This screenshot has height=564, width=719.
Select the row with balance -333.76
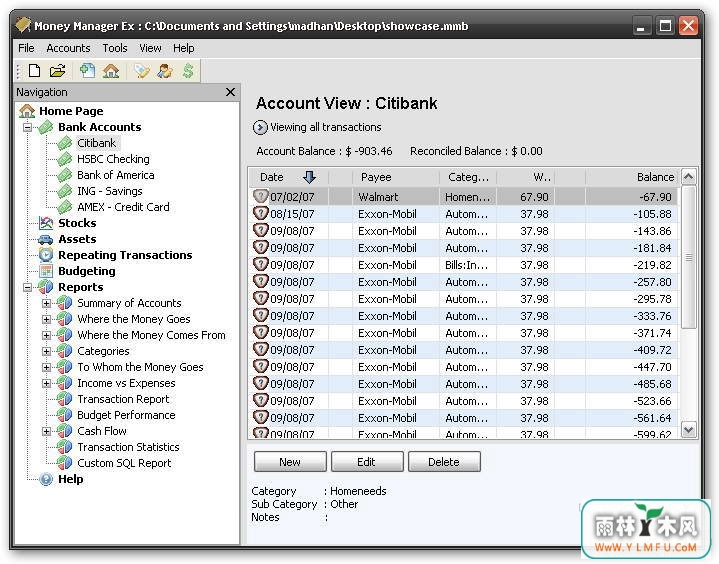pyautogui.click(x=464, y=315)
